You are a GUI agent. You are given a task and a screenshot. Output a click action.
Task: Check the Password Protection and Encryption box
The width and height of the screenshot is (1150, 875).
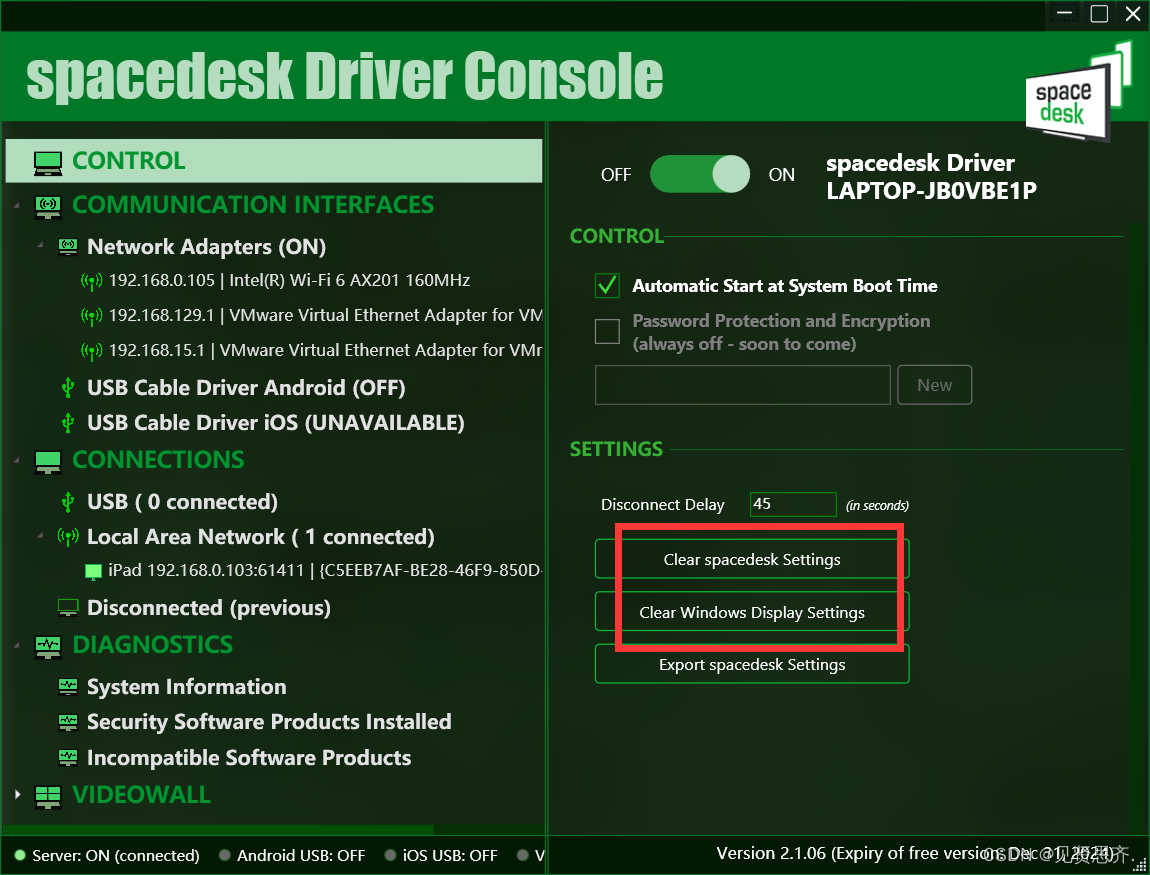(607, 332)
